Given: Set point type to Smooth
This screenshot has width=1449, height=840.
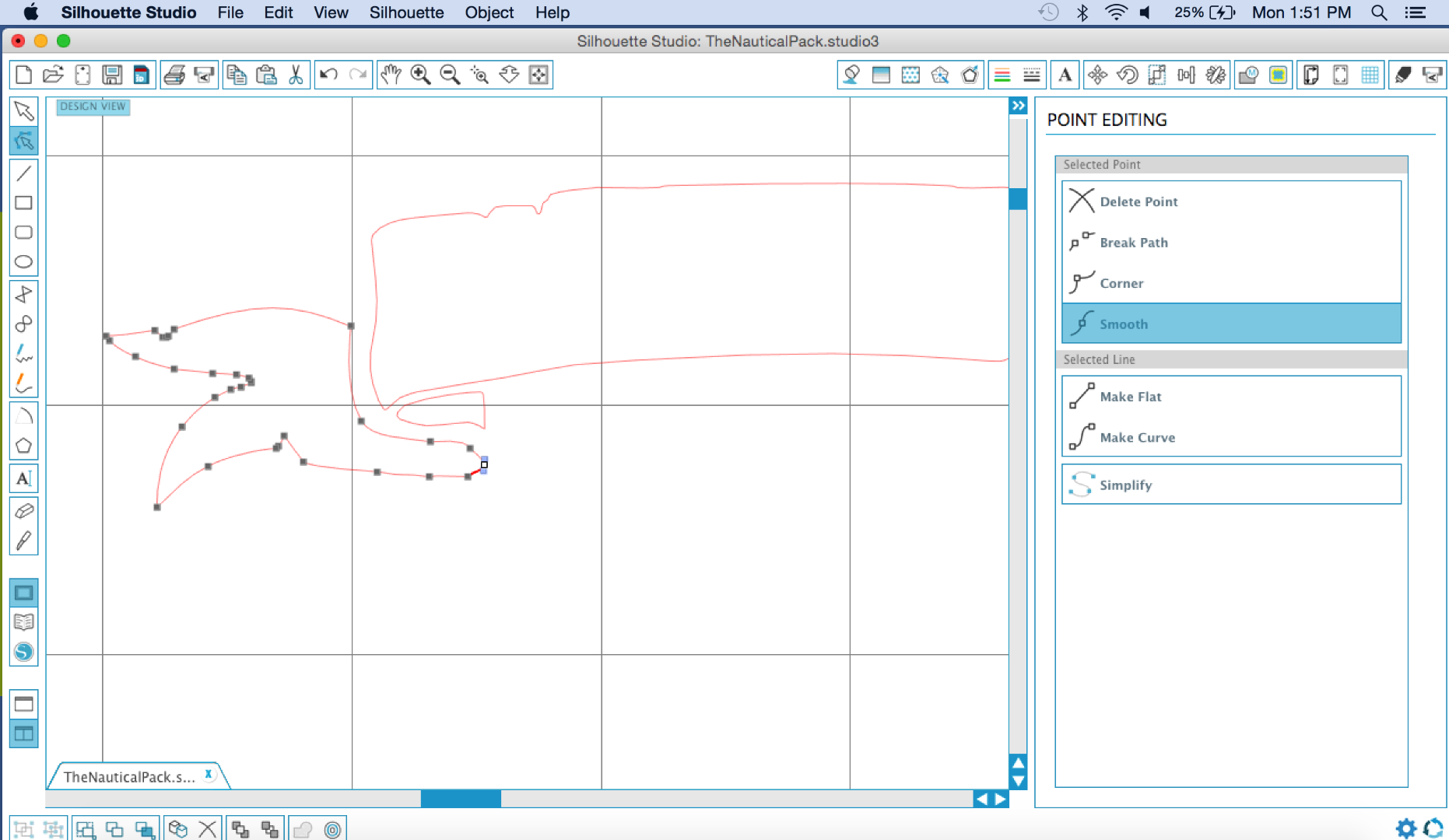Looking at the screenshot, I should point(1231,324).
